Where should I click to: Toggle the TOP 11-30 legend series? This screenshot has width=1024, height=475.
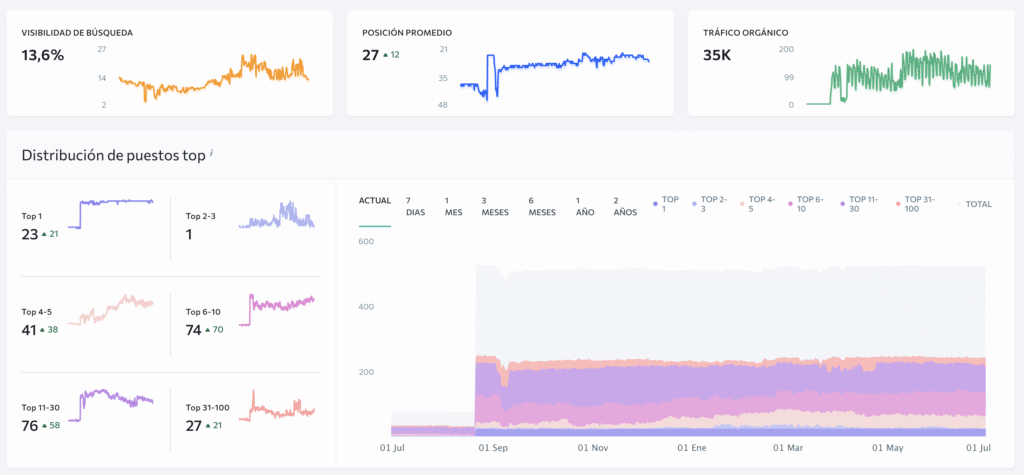(x=856, y=204)
